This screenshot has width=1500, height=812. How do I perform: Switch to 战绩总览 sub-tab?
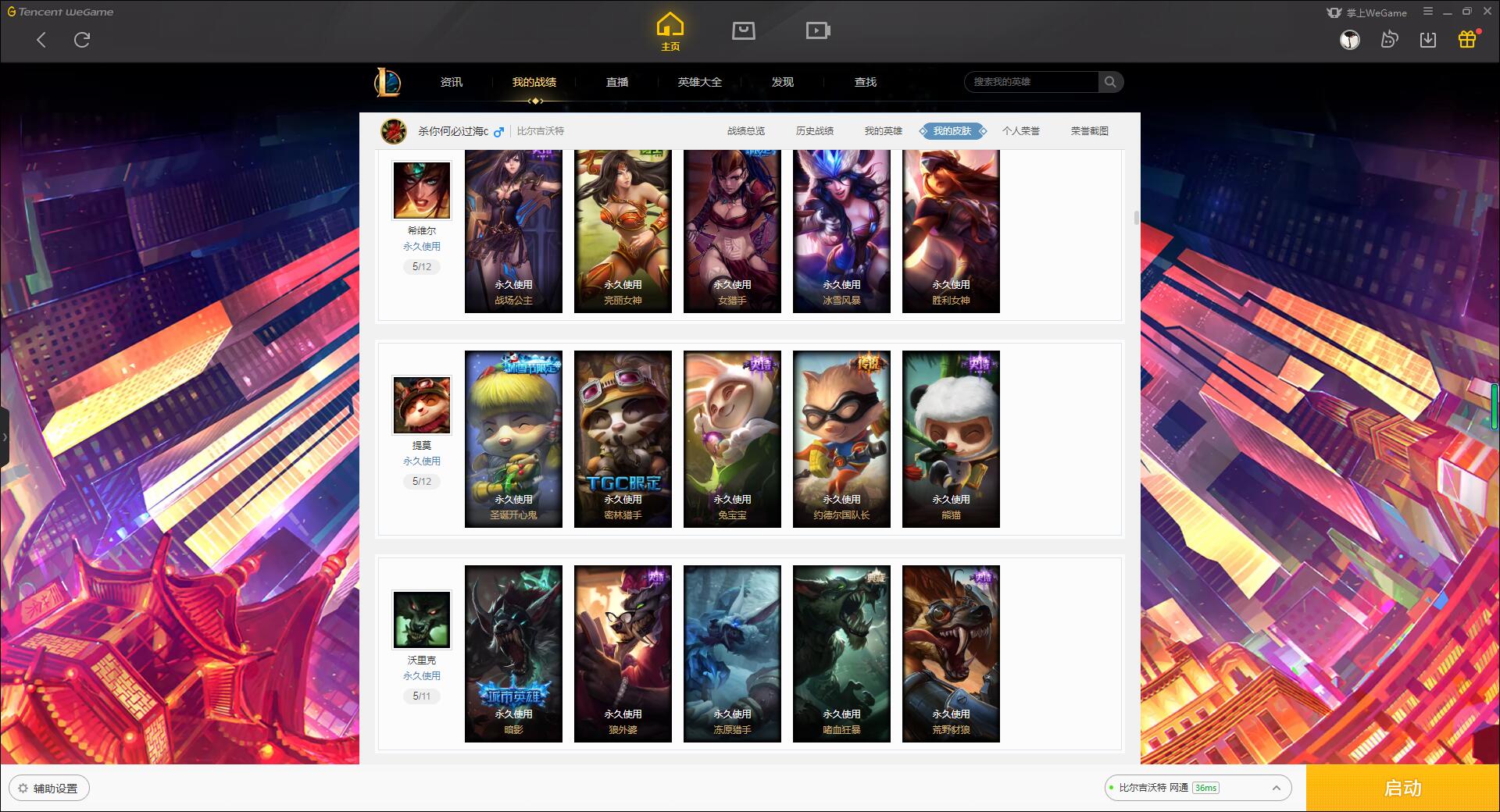(x=746, y=131)
